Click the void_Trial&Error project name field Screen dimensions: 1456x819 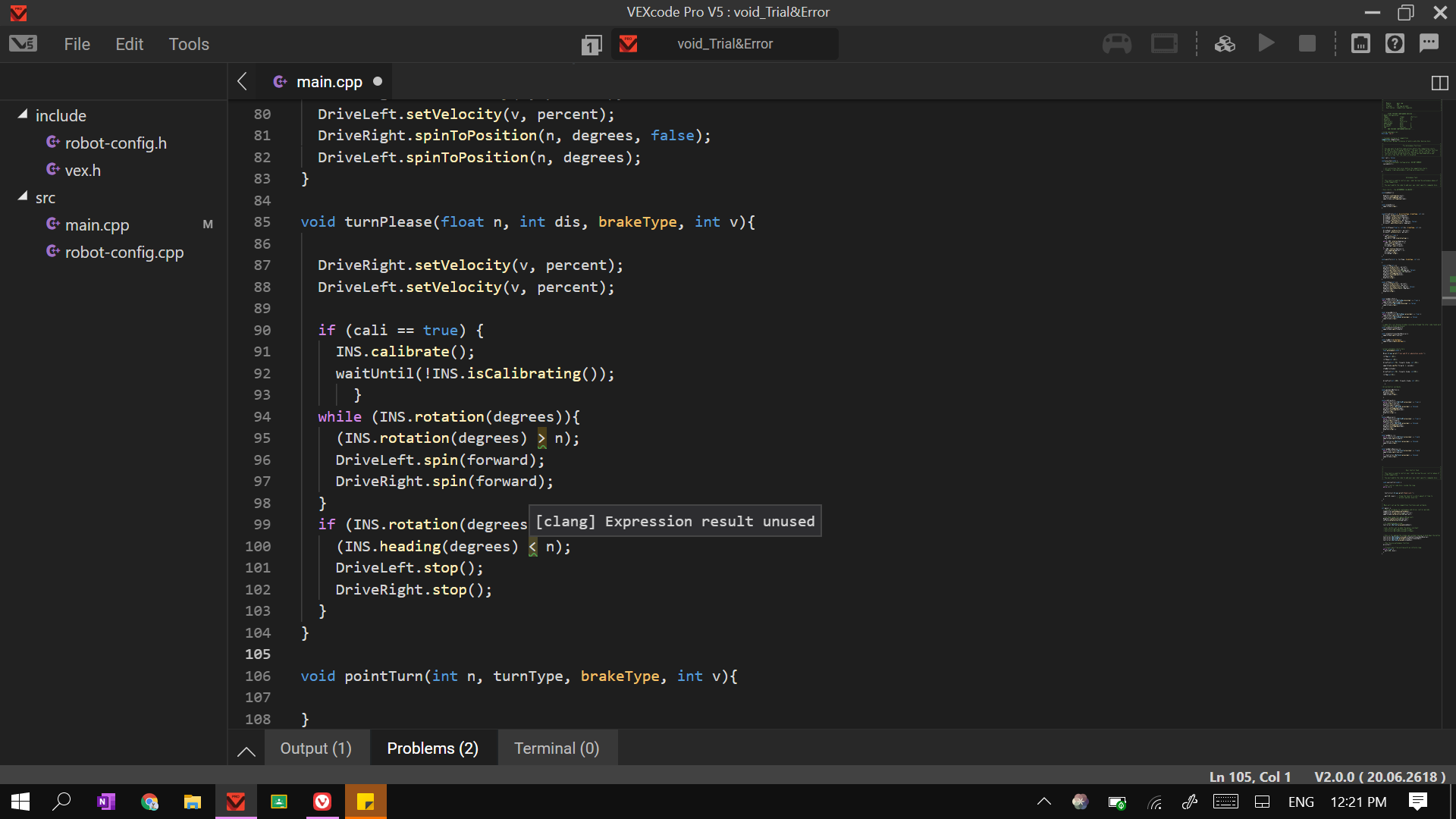pos(725,44)
